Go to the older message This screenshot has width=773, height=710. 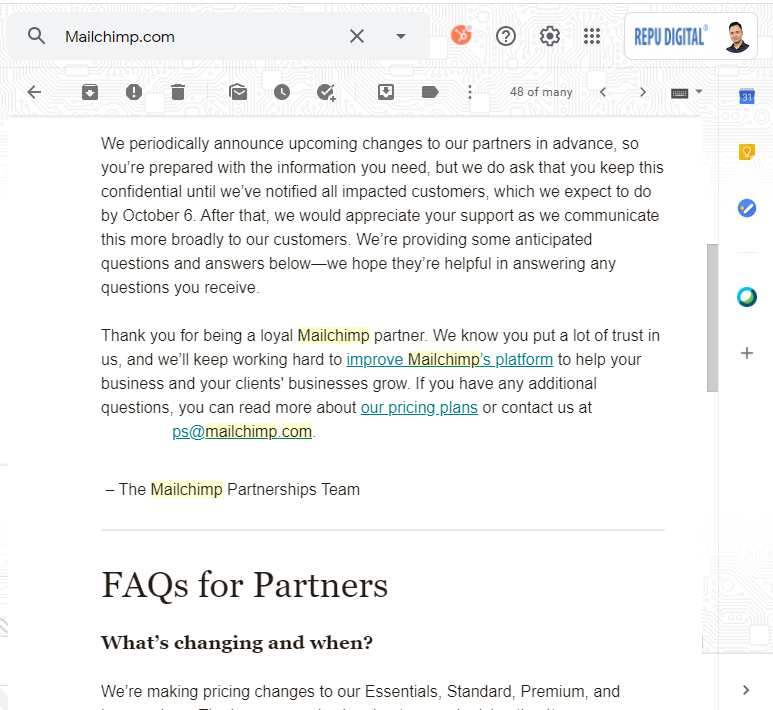tap(642, 92)
